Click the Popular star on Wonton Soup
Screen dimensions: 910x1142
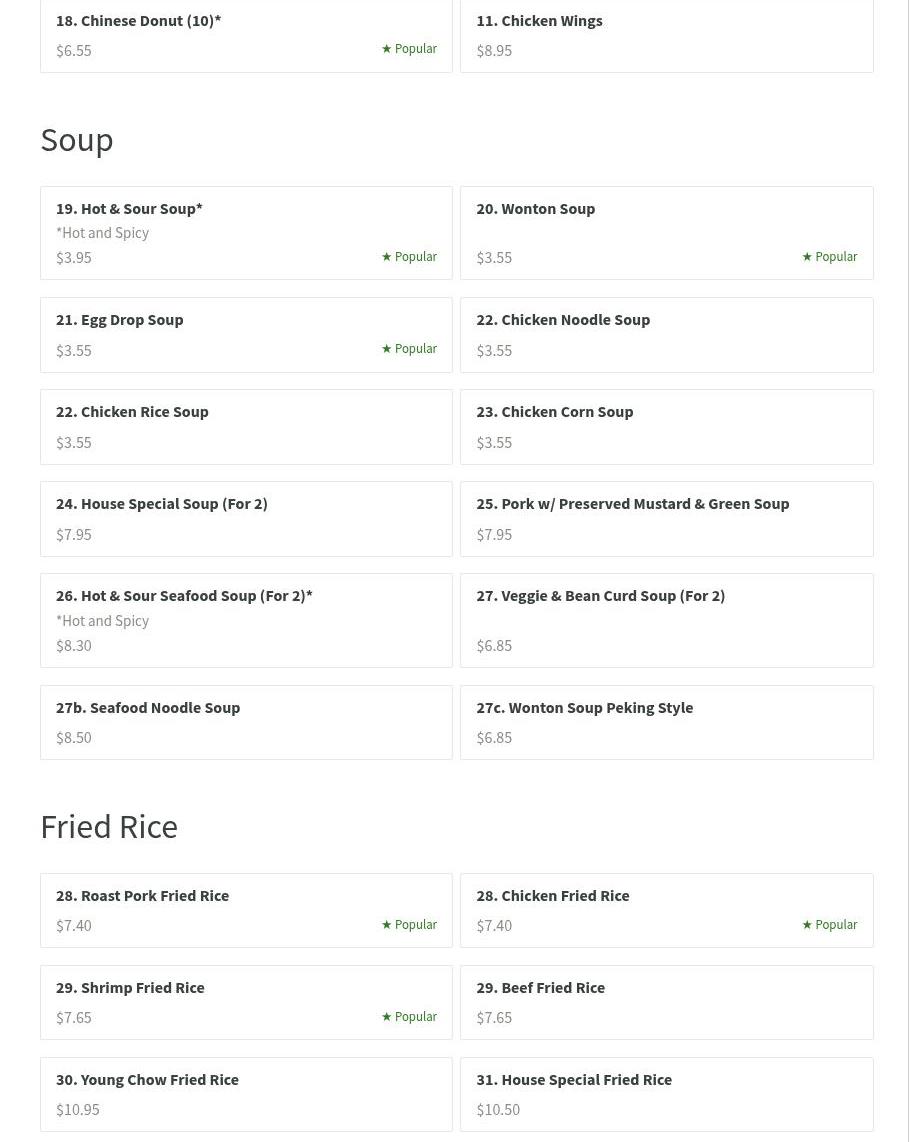(807, 256)
